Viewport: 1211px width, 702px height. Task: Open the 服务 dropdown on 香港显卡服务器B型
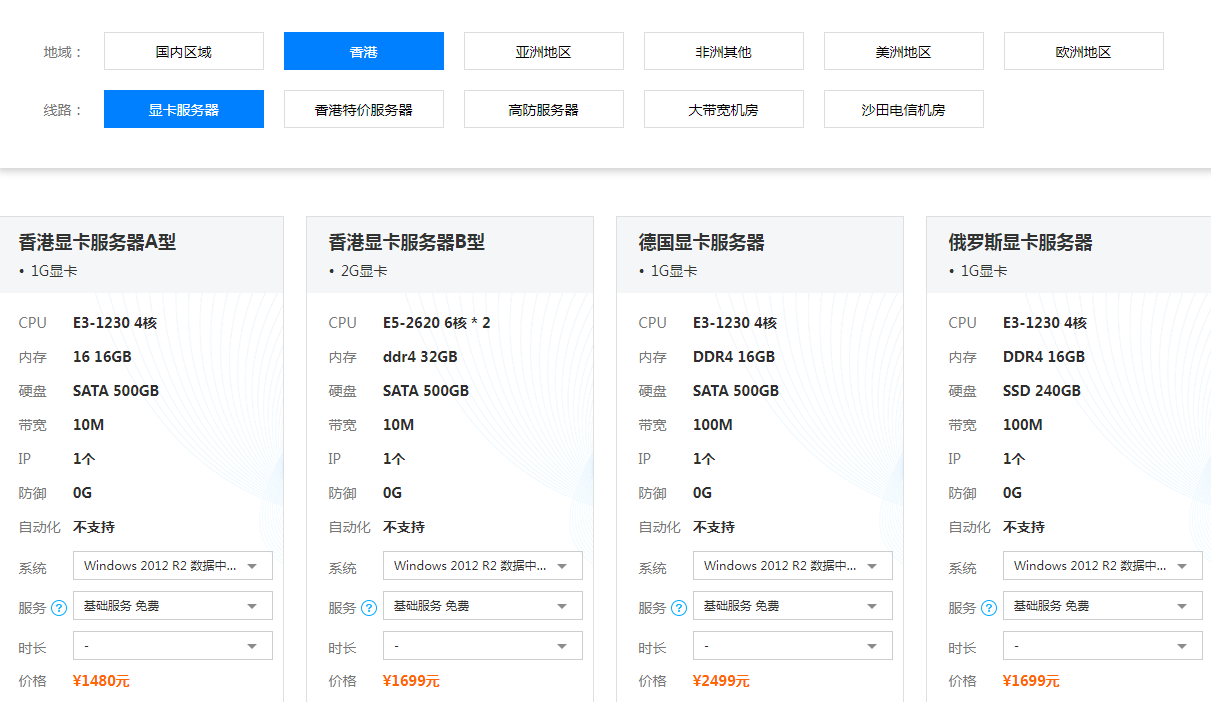click(482, 605)
